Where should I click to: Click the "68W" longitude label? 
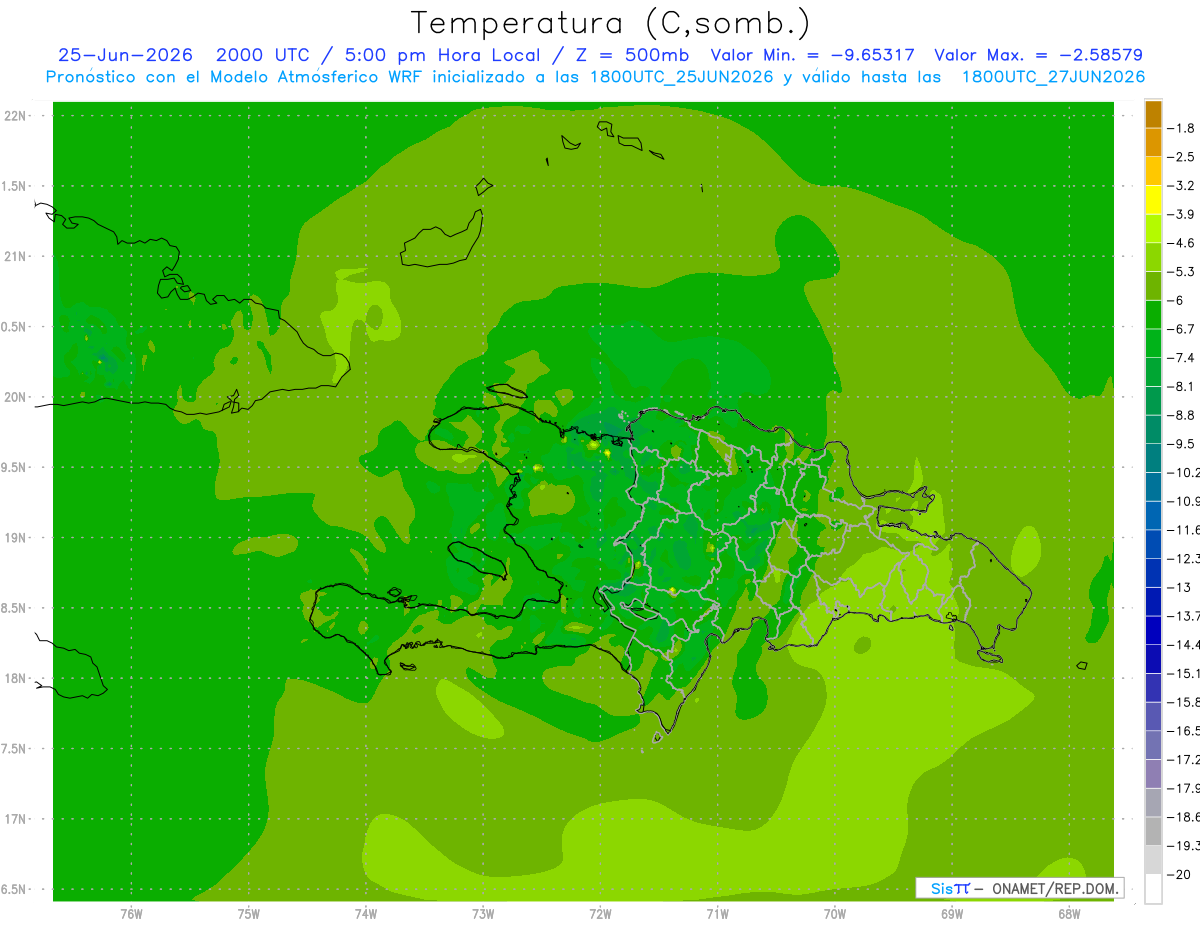pos(1069,914)
